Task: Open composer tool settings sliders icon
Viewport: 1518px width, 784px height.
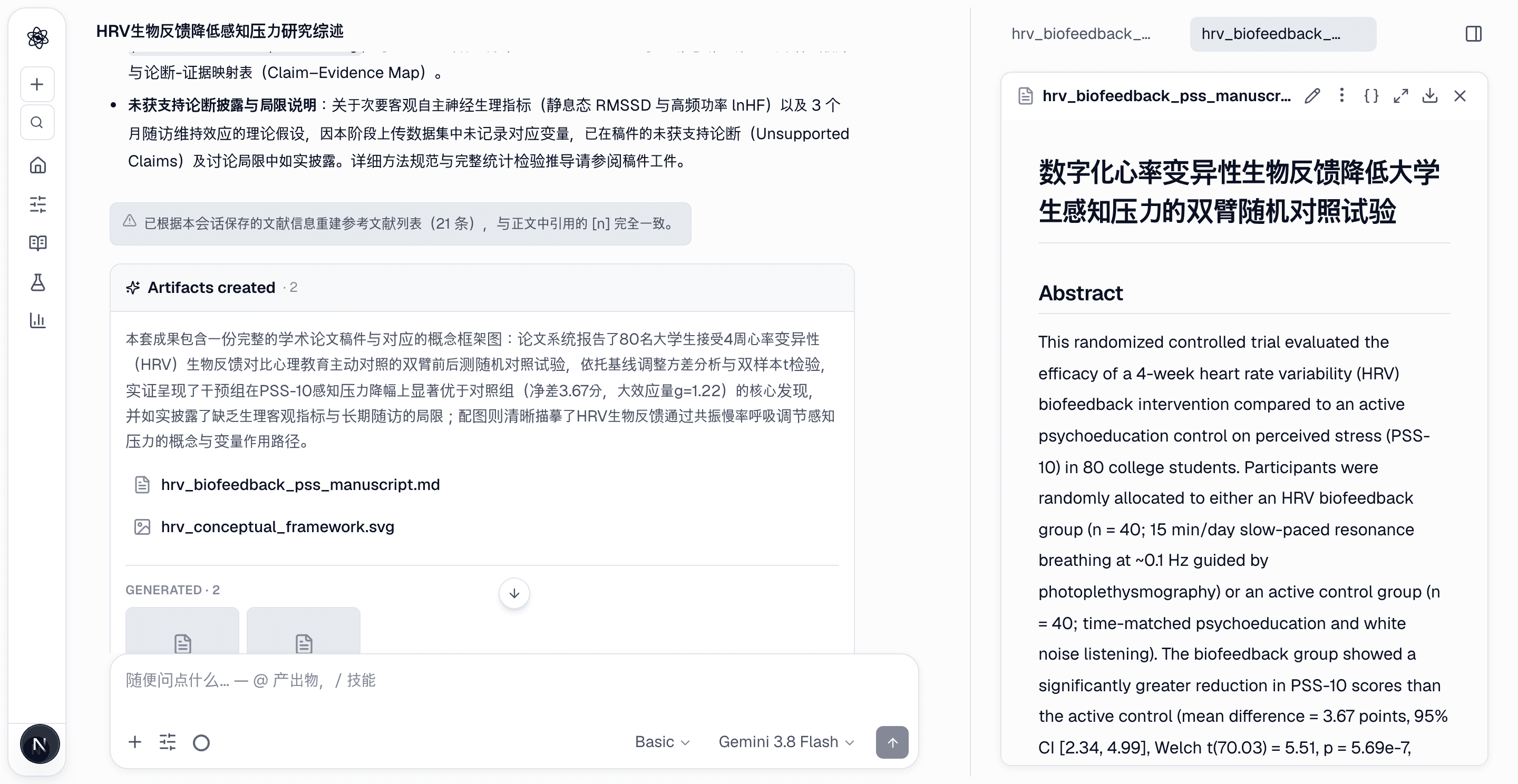Action: pos(168,742)
